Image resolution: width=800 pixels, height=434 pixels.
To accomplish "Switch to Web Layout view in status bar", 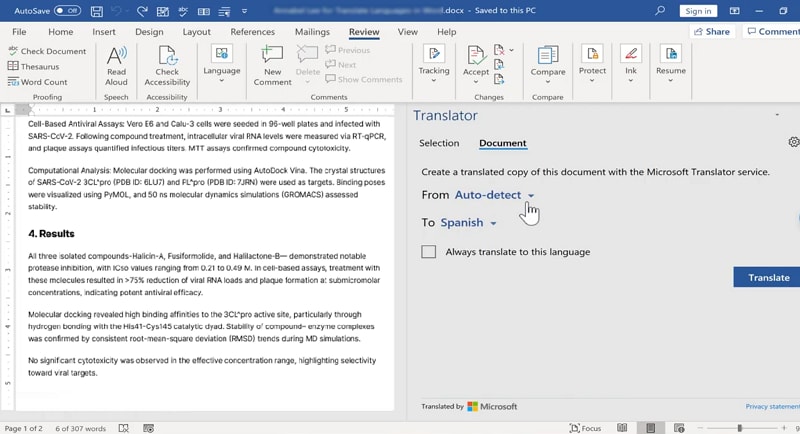I will coord(679,428).
